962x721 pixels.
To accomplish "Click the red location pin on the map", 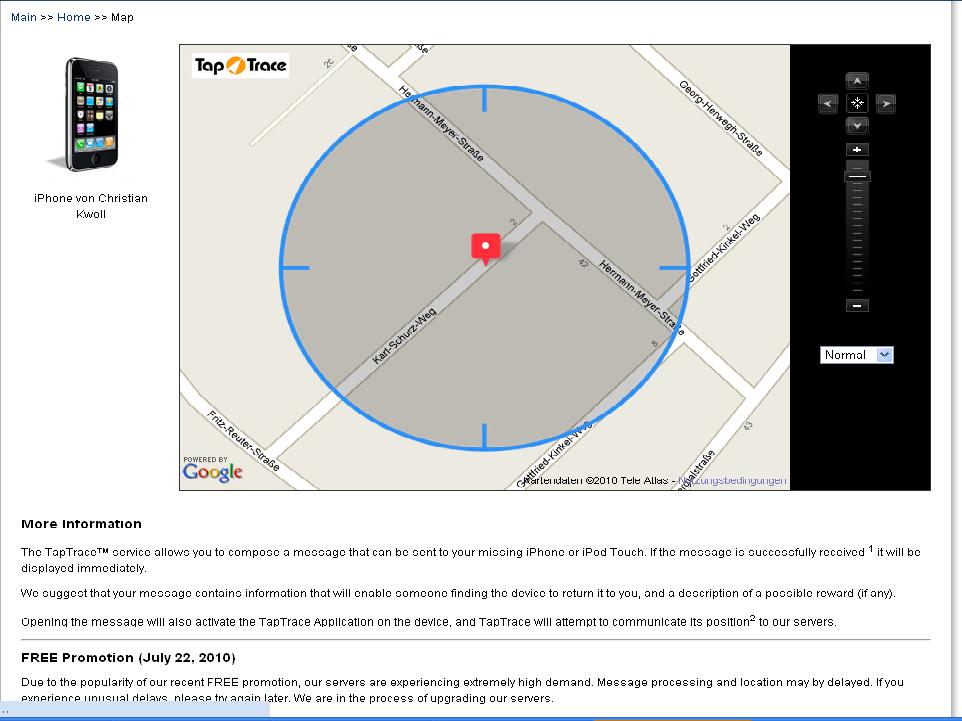I will 485,249.
